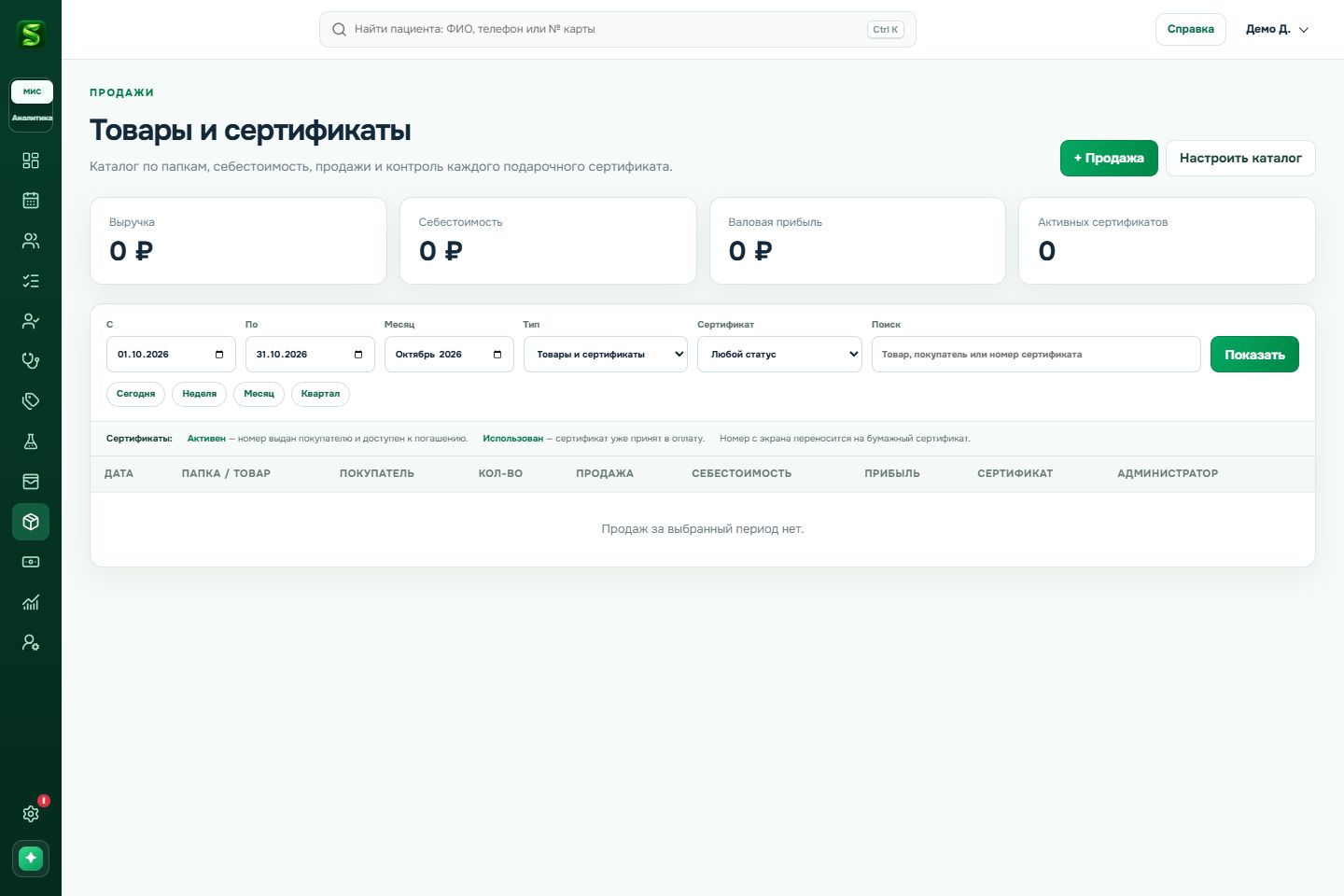
Task: Click the ПОКУПАТЕЛЬ column header
Action: click(x=376, y=473)
